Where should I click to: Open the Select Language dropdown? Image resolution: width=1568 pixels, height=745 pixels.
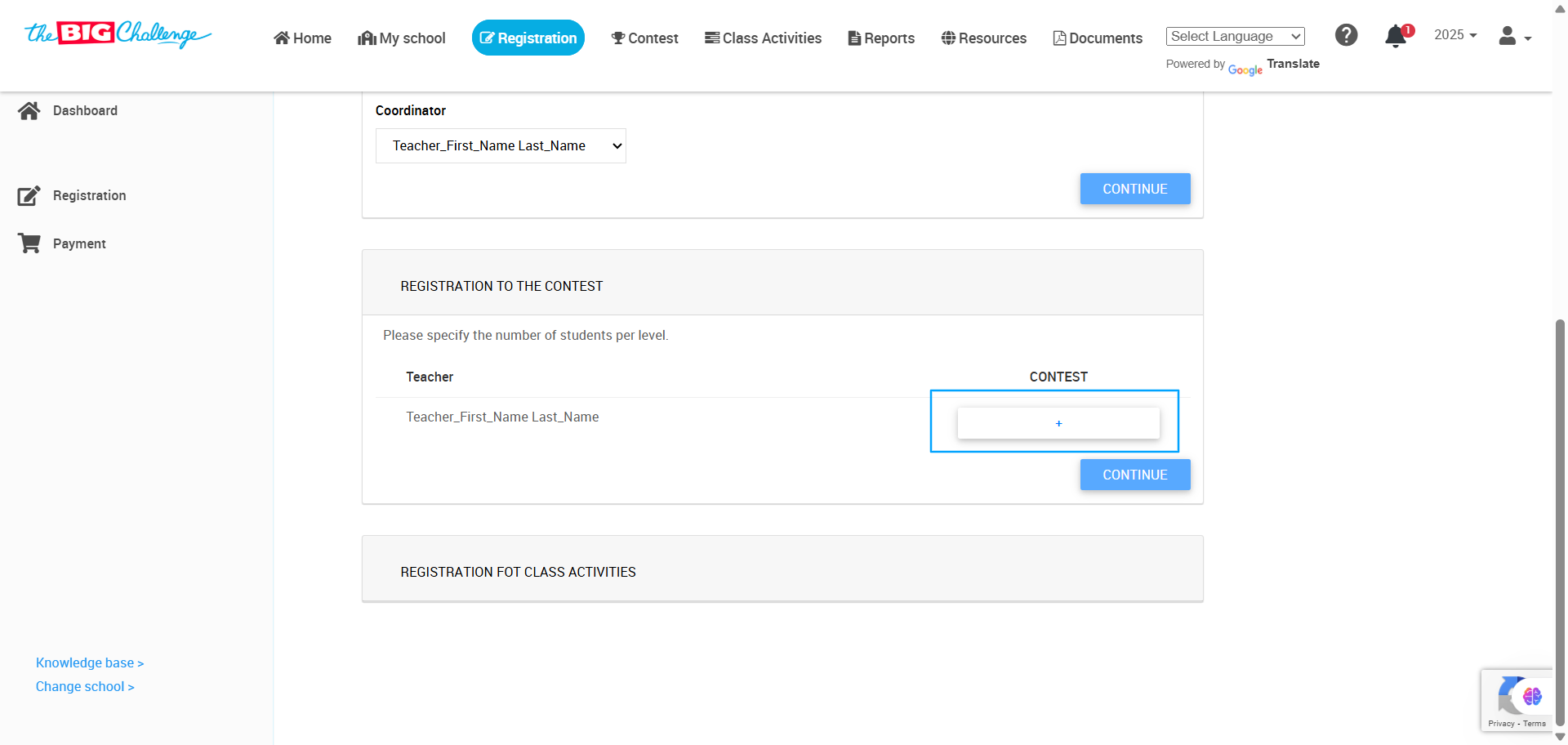tap(1236, 36)
